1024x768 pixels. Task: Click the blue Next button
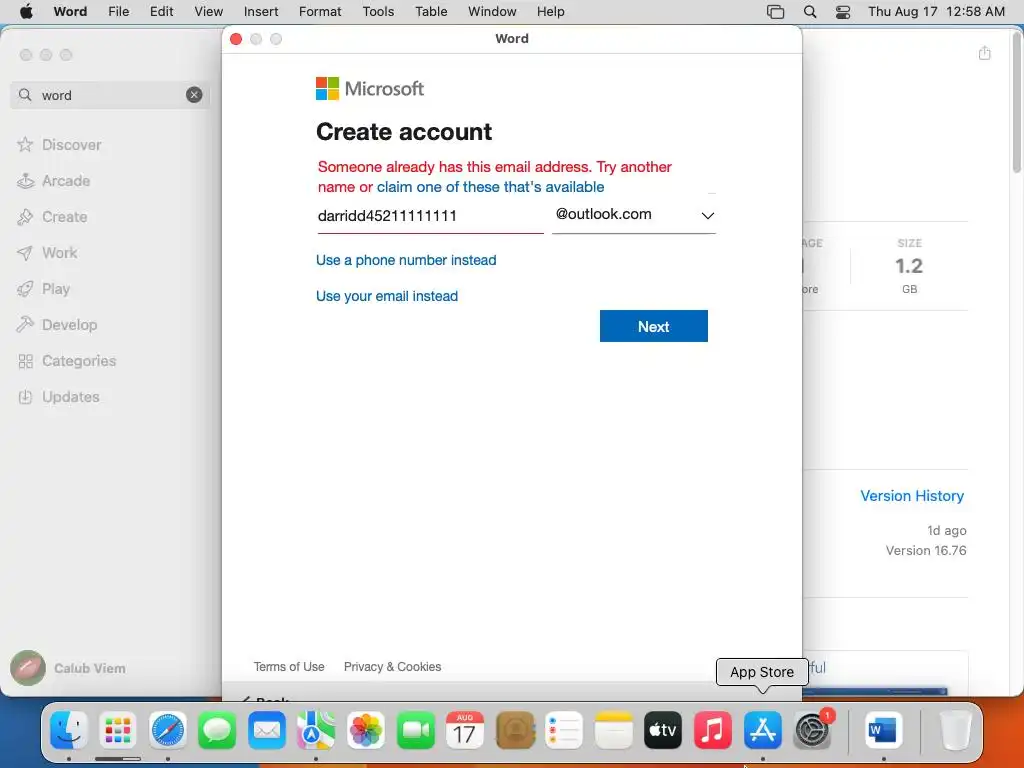[654, 326]
